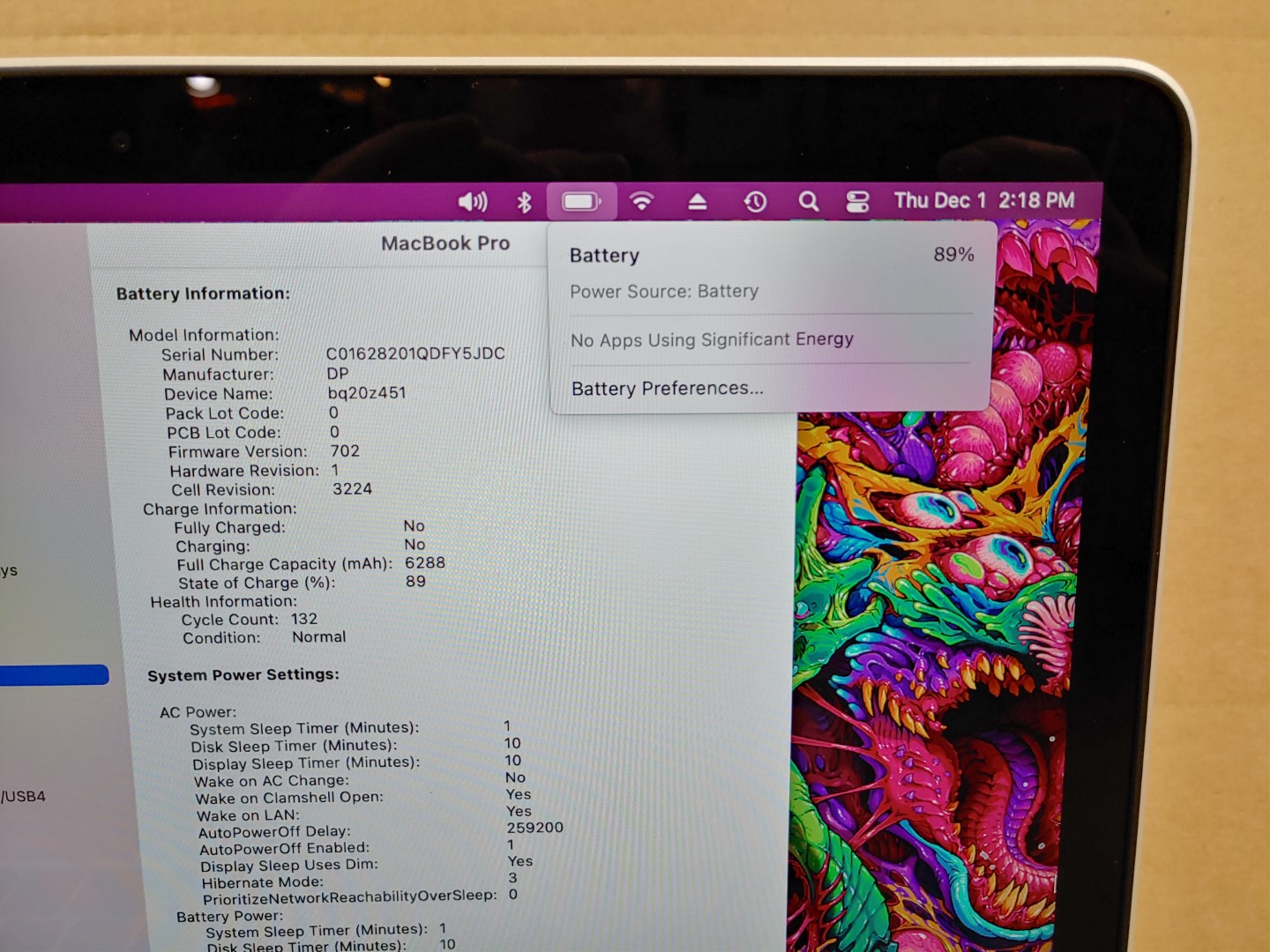Click Charge Information: label
The width and height of the screenshot is (1270, 952).
(x=220, y=509)
